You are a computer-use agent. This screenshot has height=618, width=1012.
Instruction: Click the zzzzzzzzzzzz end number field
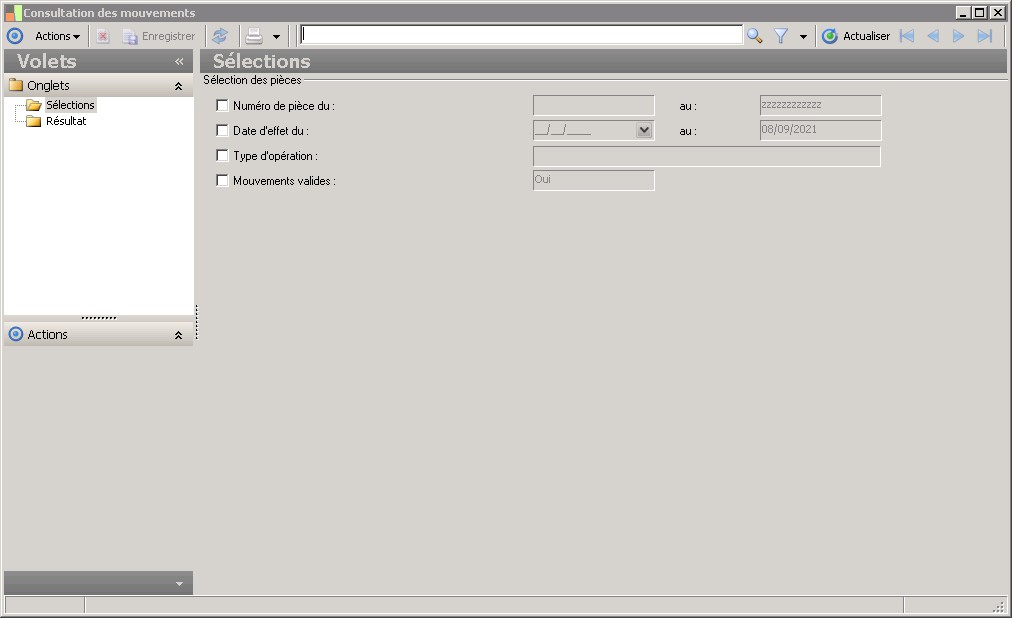[x=820, y=105]
